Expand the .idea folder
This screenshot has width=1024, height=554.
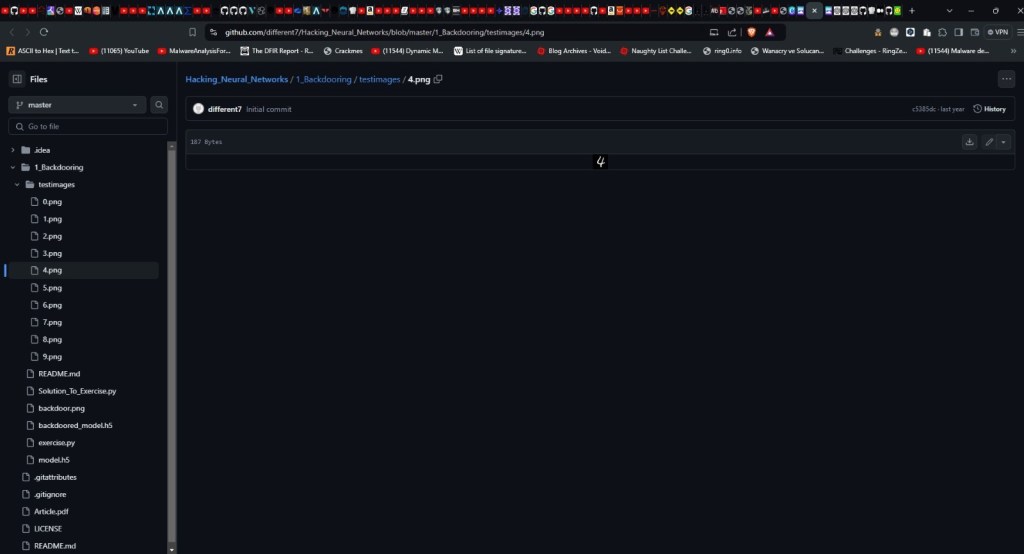(13, 150)
